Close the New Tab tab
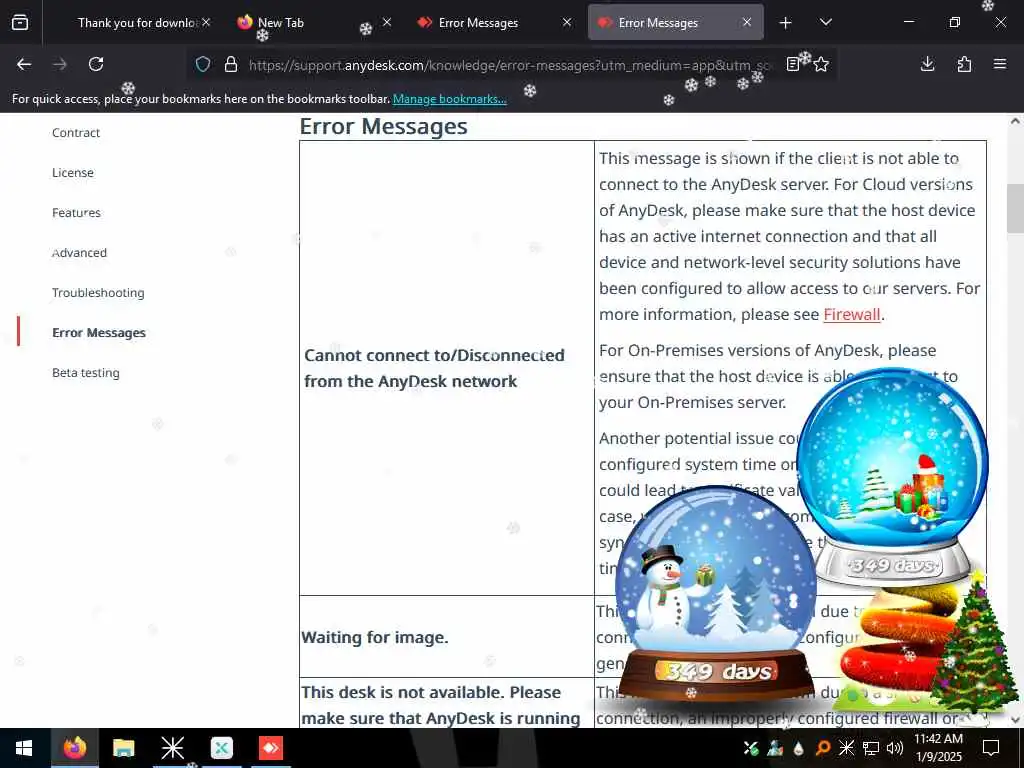 (x=387, y=22)
